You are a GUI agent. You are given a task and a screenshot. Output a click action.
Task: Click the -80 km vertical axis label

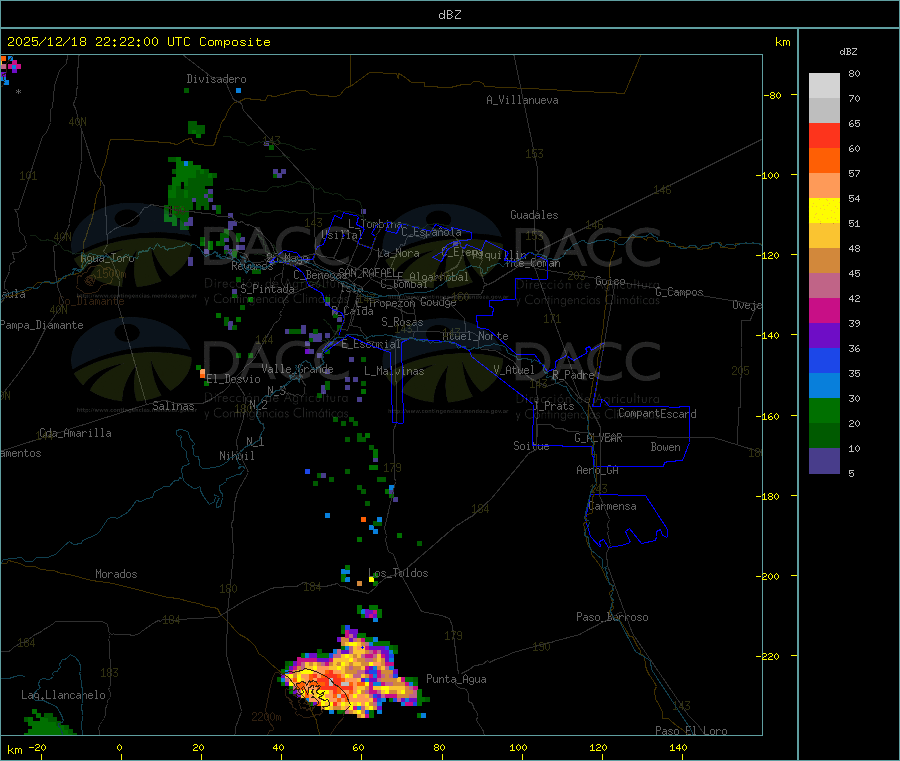pyautogui.click(x=772, y=95)
